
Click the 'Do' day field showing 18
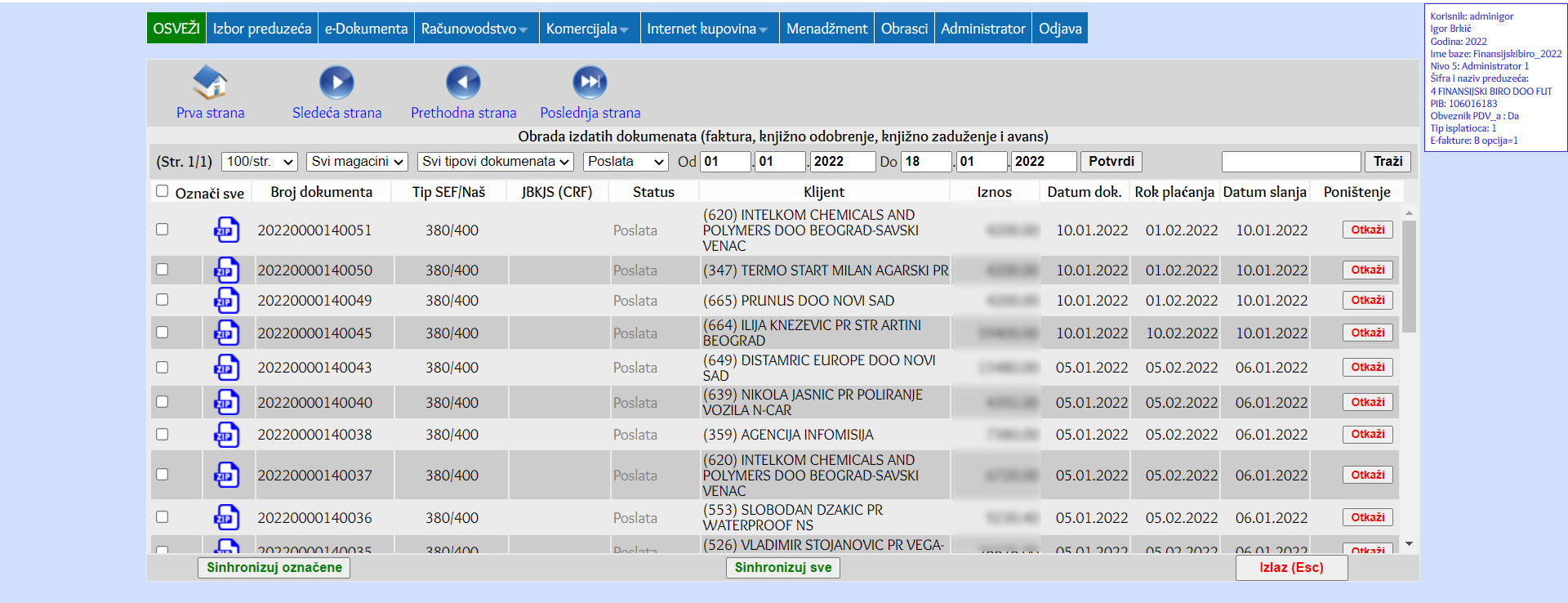927,162
